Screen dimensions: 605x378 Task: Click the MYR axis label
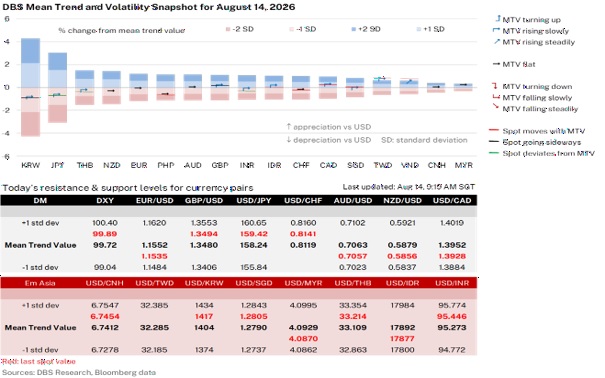[x=463, y=165]
